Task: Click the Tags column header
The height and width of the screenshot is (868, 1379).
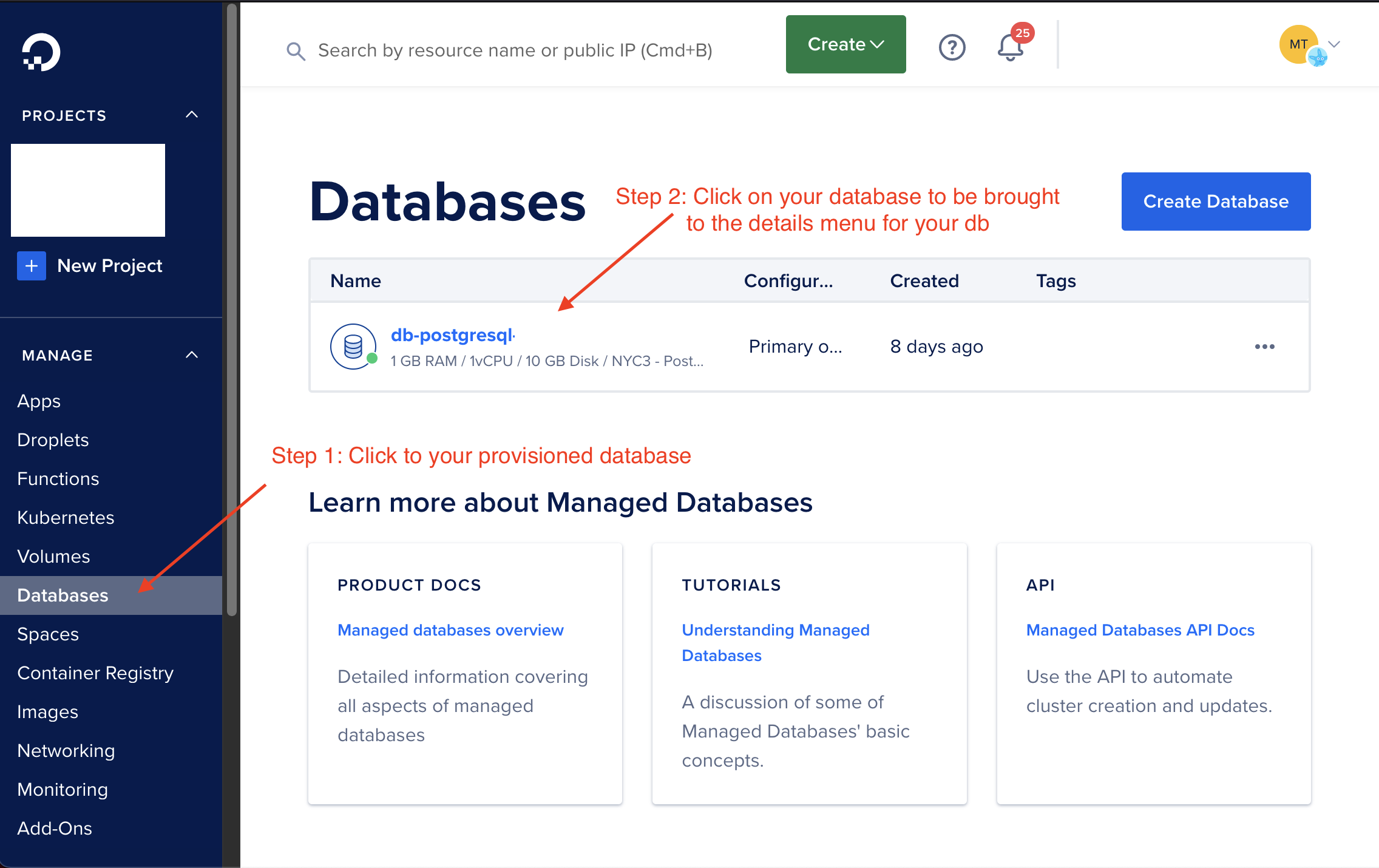Action: pos(1055,281)
